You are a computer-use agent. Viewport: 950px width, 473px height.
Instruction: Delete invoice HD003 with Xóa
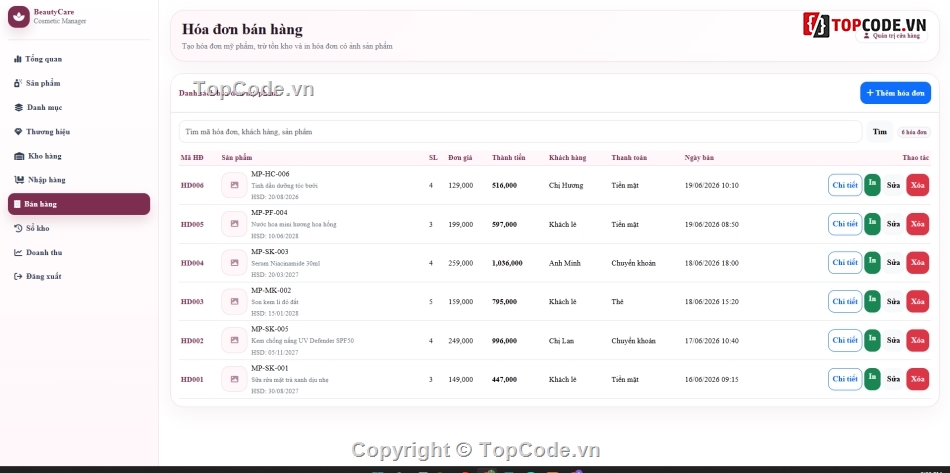click(918, 302)
